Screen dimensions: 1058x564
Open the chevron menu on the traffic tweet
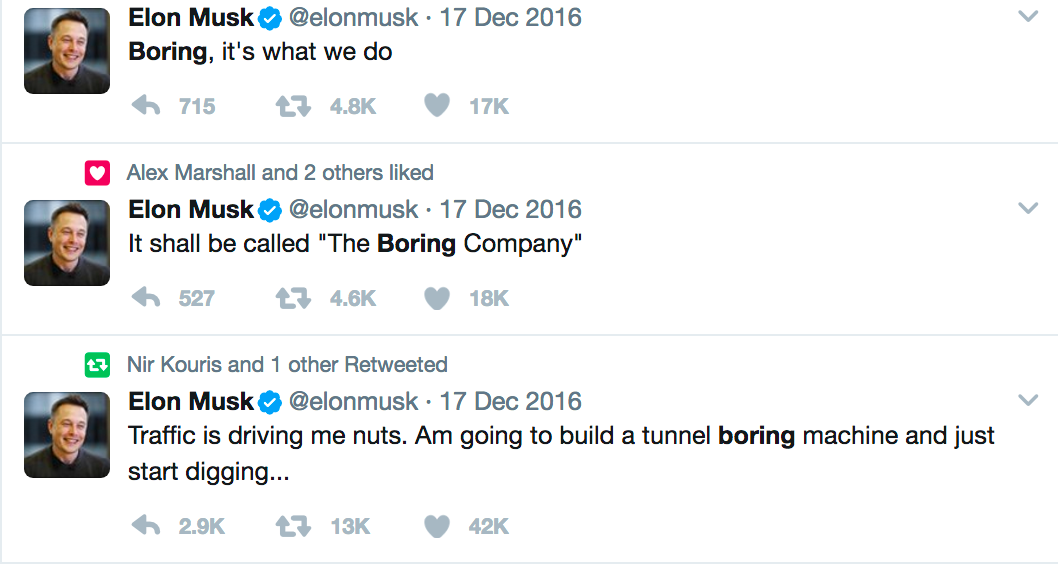(x=1027, y=400)
